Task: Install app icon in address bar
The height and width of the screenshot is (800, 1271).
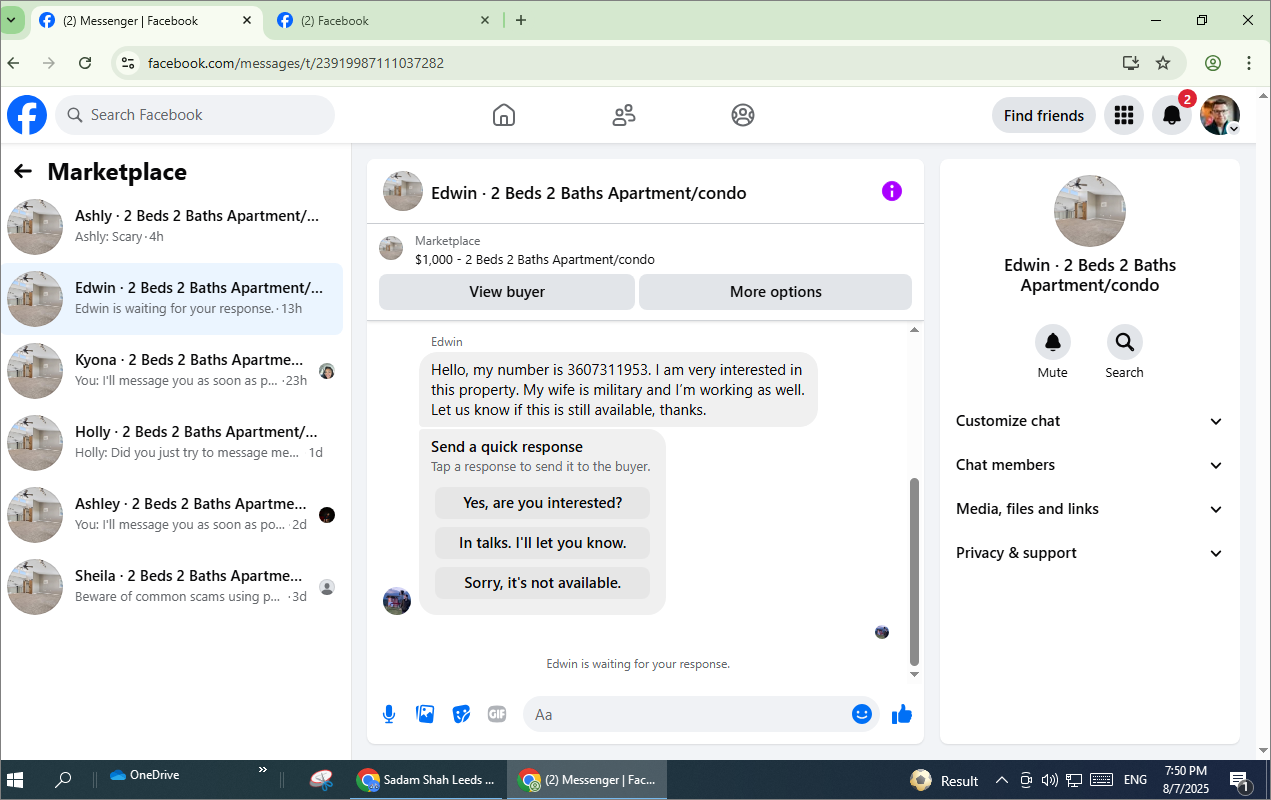Action: pyautogui.click(x=1131, y=63)
